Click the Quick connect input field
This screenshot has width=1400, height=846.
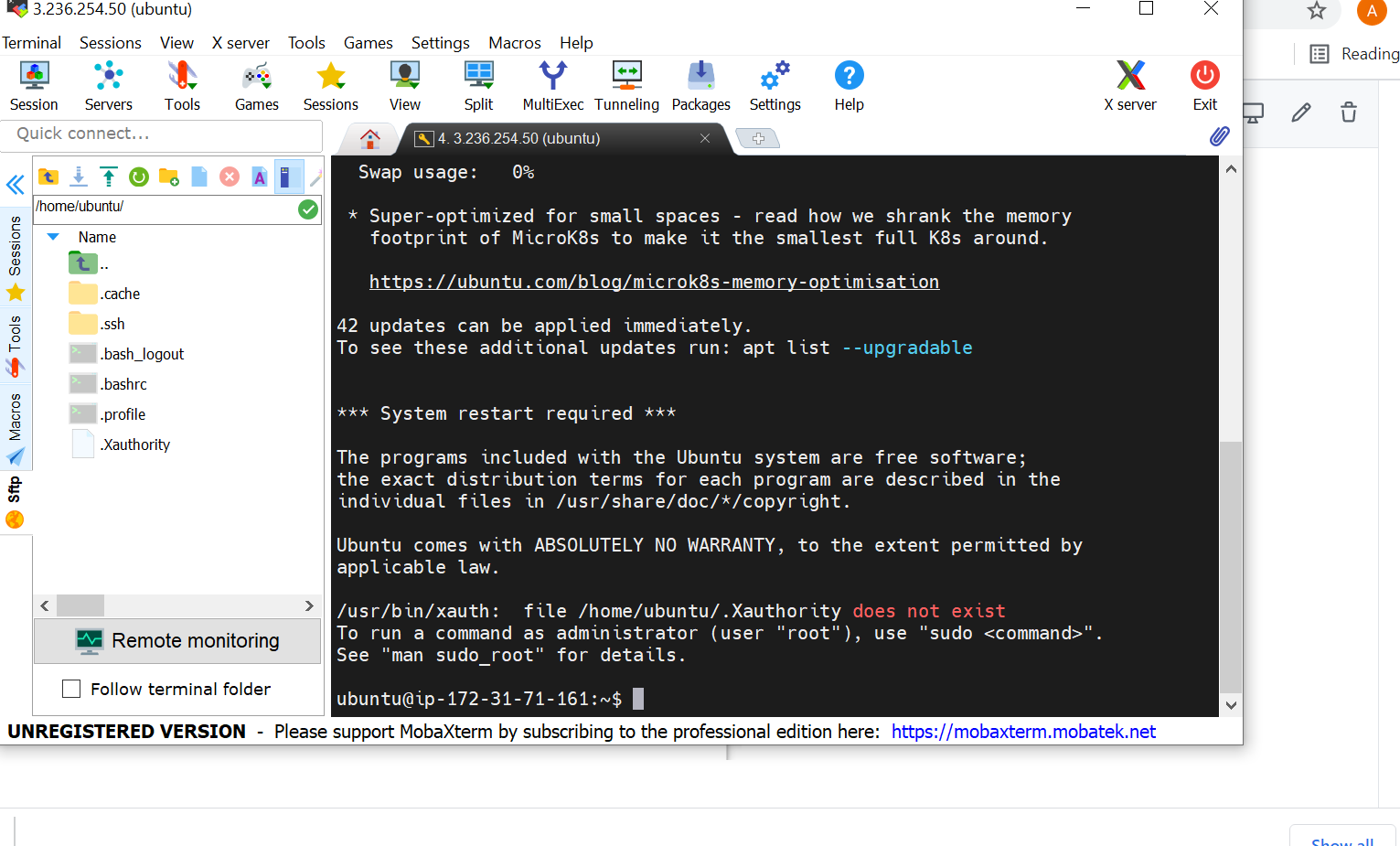[161, 134]
